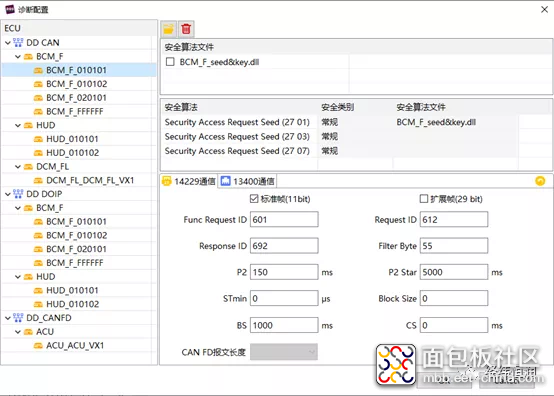Collapse the DCM_FL node
Image resolution: width=554 pixels, height=396 pixels.
point(18,167)
